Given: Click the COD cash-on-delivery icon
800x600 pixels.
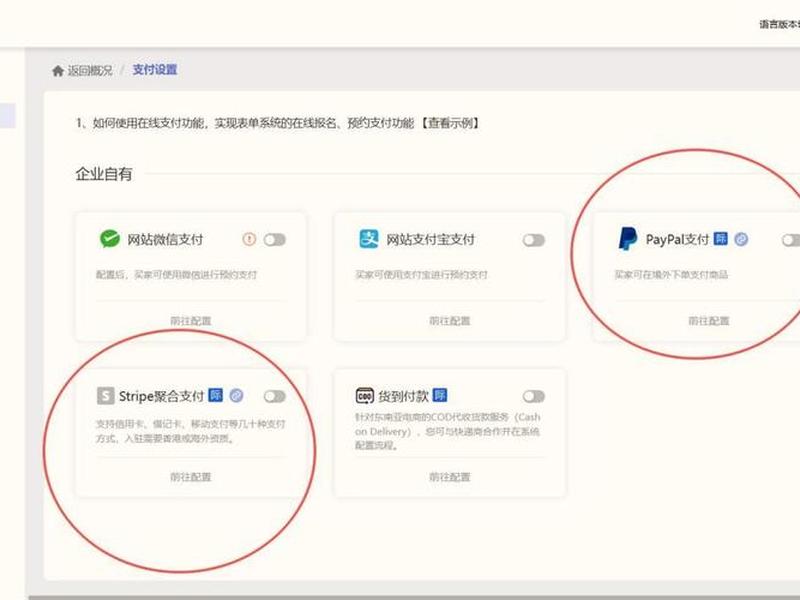Looking at the screenshot, I should click(x=364, y=395).
